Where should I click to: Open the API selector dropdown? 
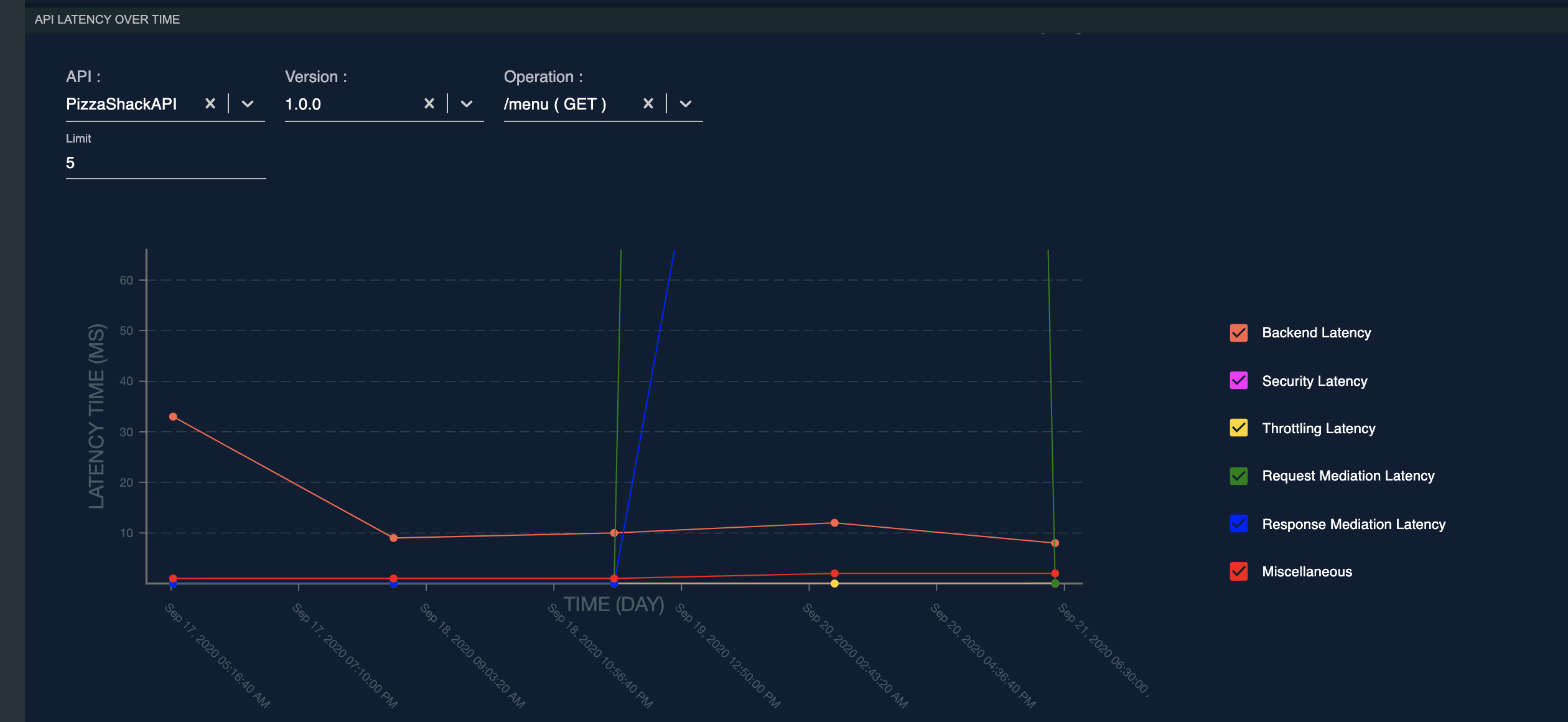click(x=248, y=104)
